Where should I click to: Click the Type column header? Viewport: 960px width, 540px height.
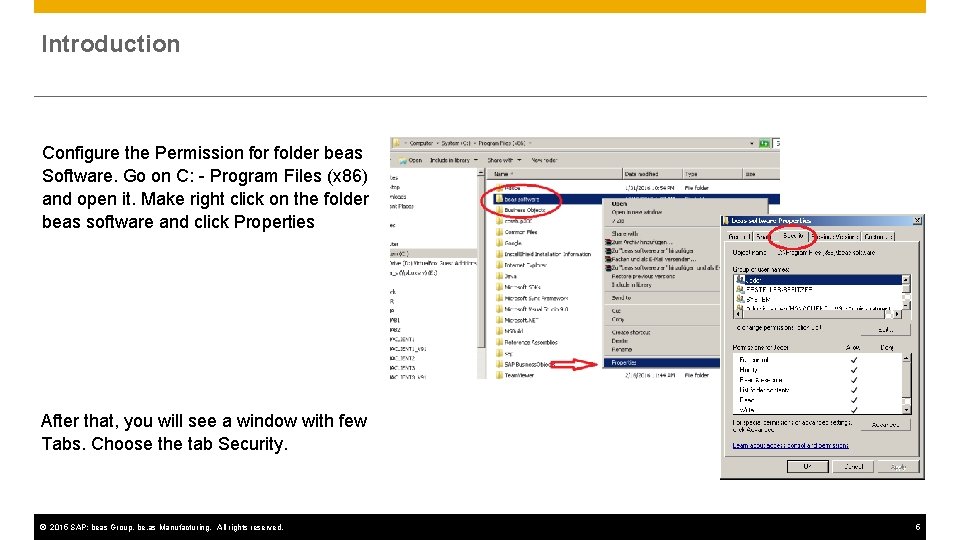pos(712,174)
